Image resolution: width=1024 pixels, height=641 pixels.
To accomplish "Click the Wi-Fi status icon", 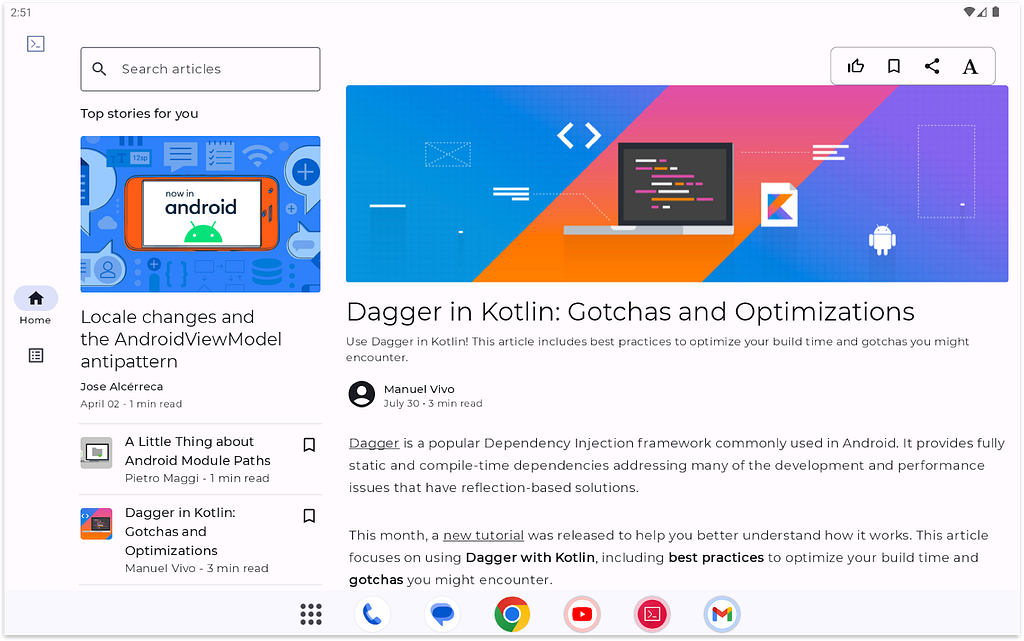I will (x=970, y=12).
